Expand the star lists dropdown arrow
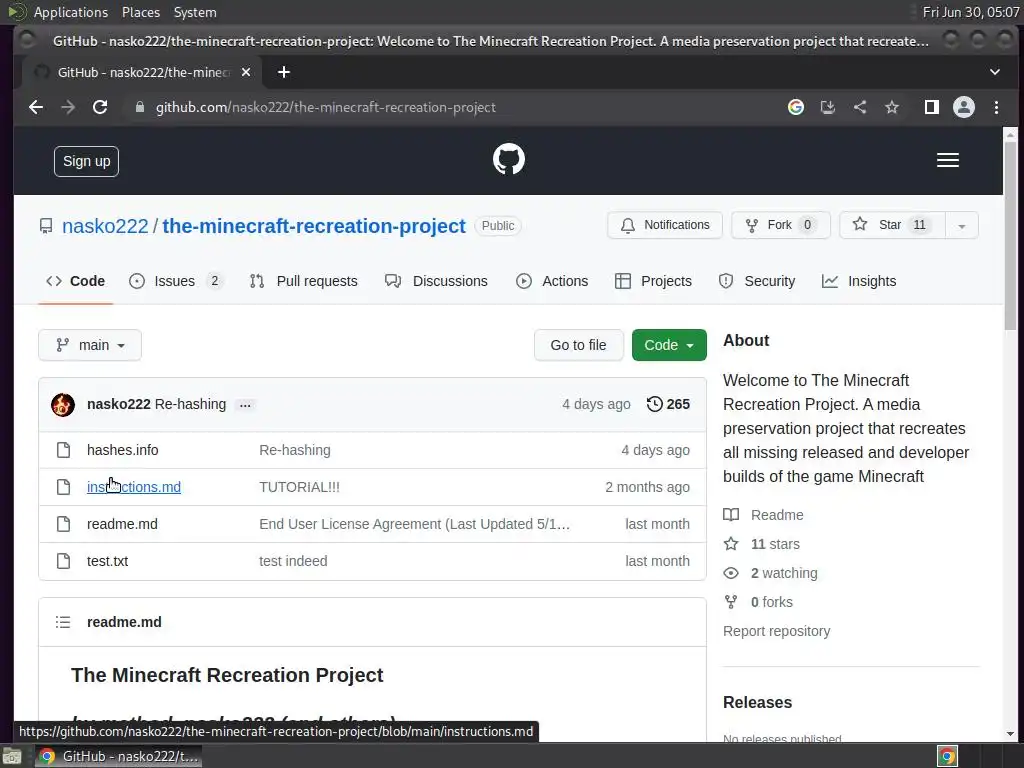Image resolution: width=1024 pixels, height=768 pixels. tap(961, 226)
